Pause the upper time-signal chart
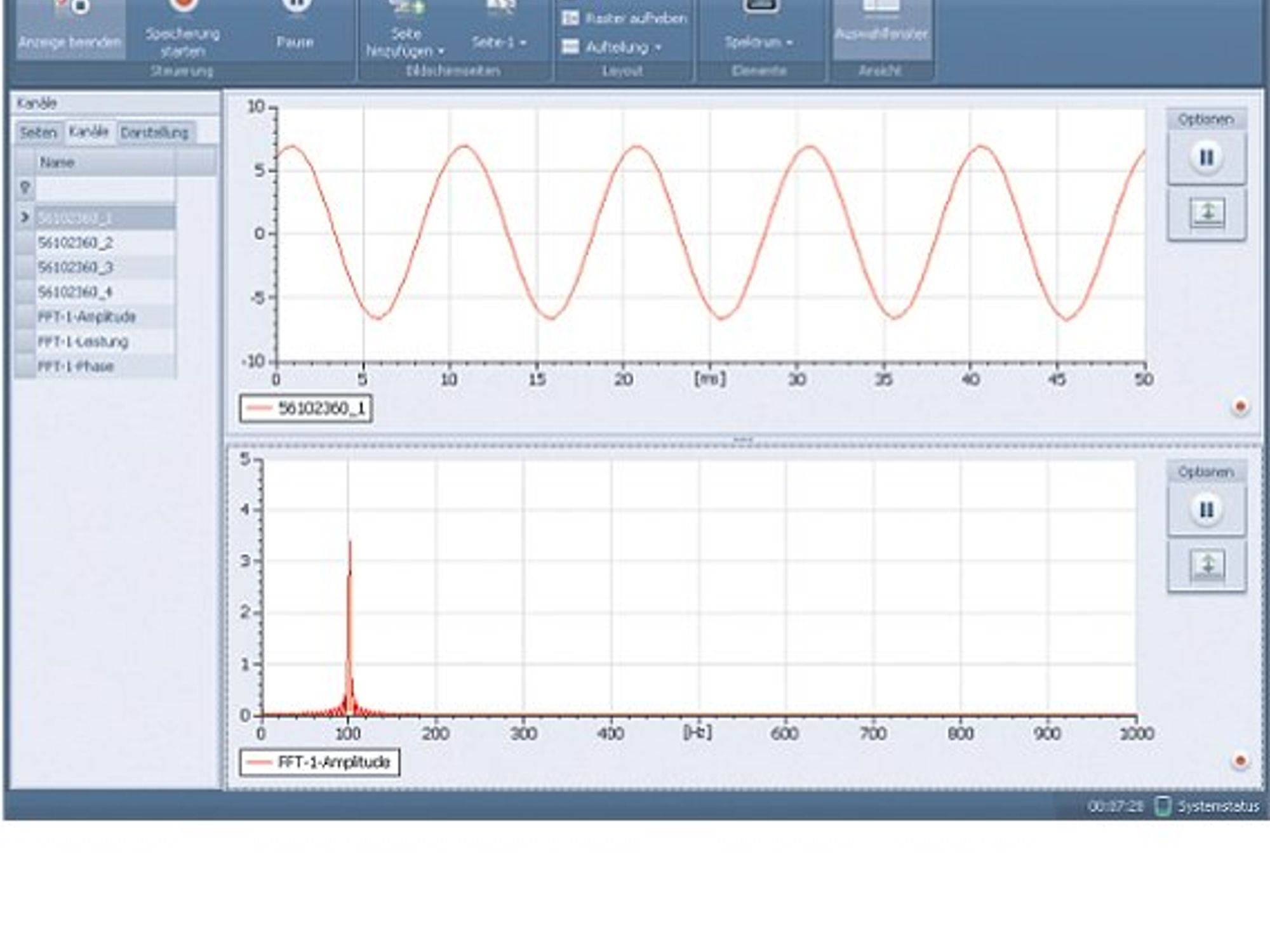The image size is (1270, 952). (1206, 157)
